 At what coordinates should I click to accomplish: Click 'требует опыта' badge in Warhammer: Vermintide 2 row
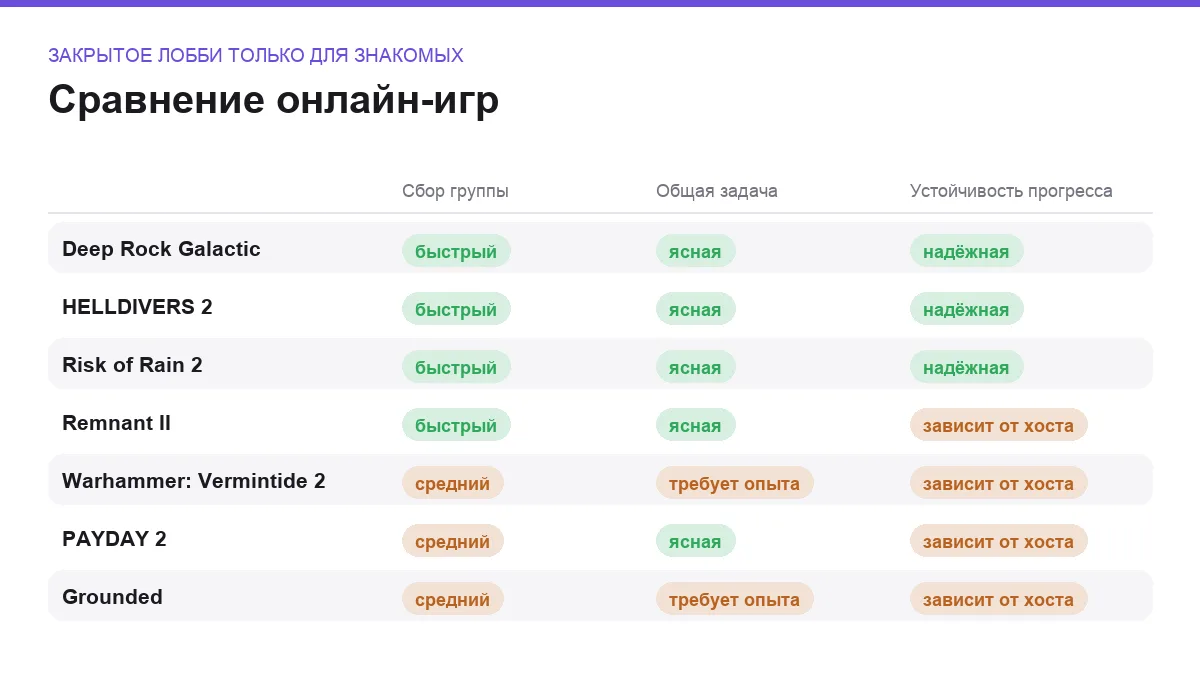click(x=734, y=483)
